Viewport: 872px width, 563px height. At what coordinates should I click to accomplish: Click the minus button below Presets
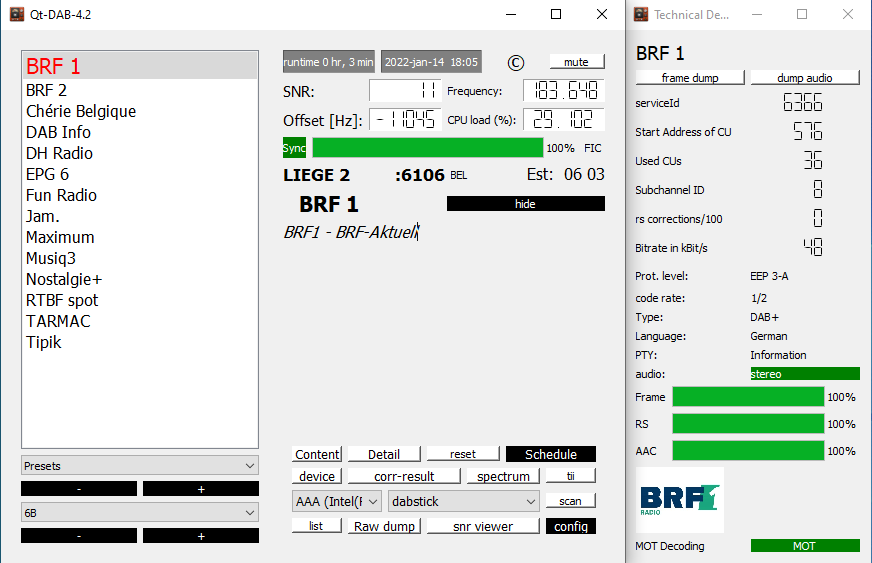79,488
